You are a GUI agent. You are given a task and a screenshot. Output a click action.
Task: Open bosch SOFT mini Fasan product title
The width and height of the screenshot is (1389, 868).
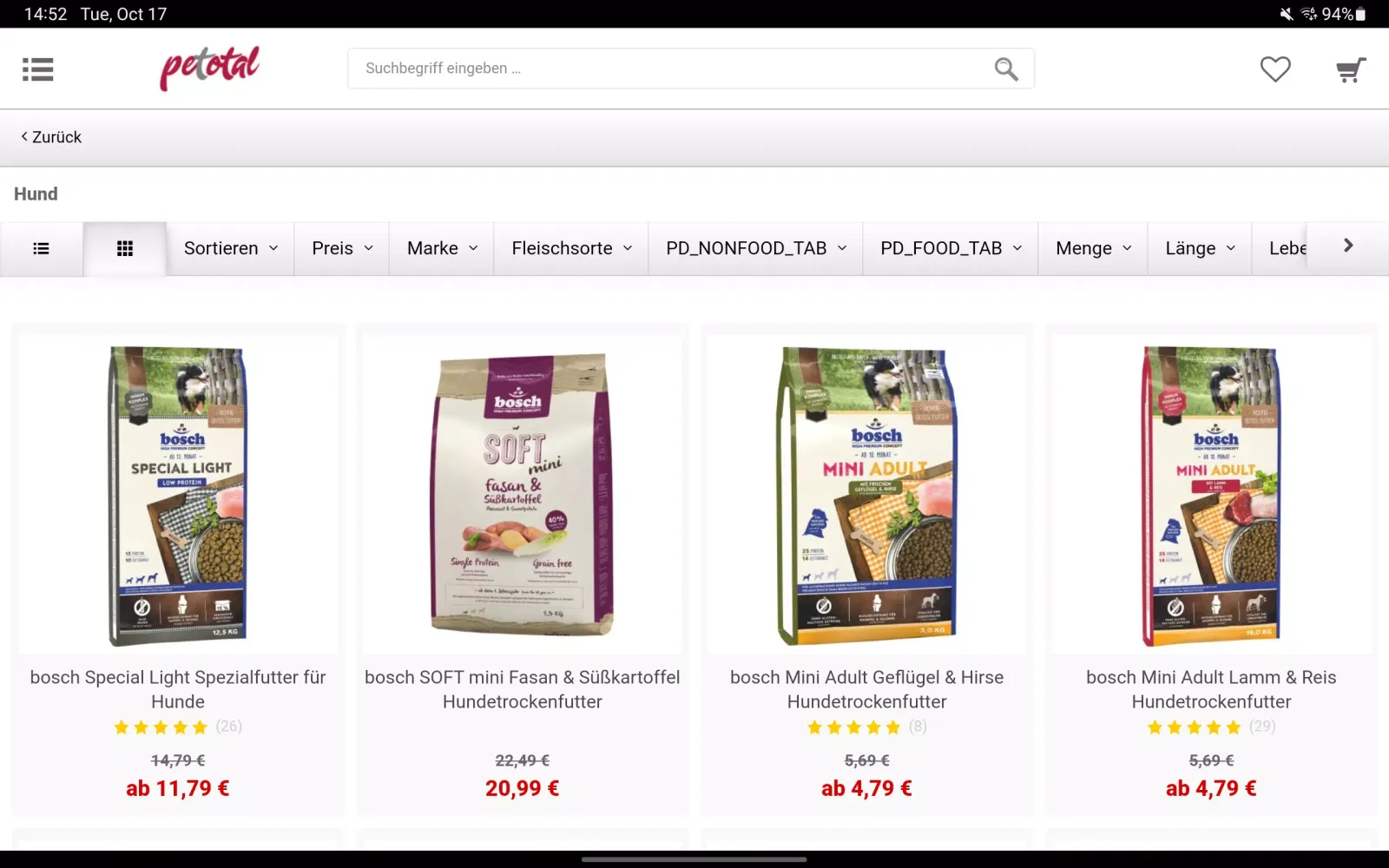tap(523, 689)
